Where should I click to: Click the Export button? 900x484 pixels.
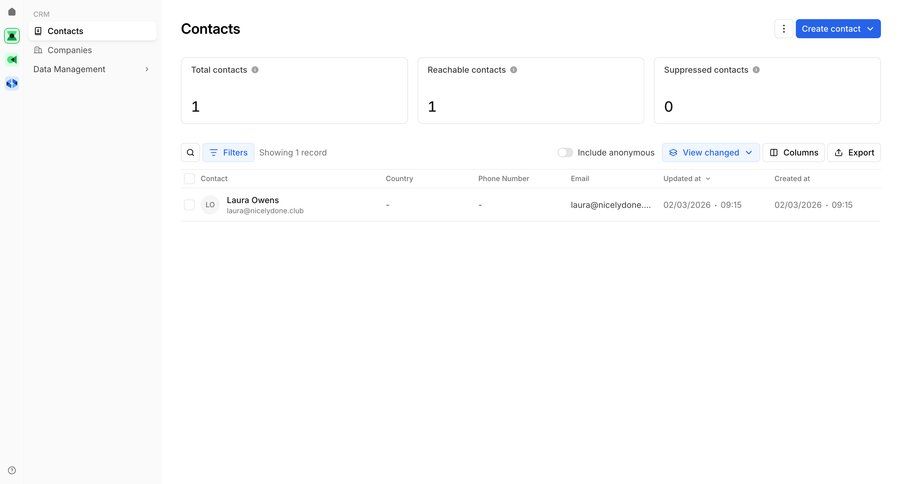854,153
